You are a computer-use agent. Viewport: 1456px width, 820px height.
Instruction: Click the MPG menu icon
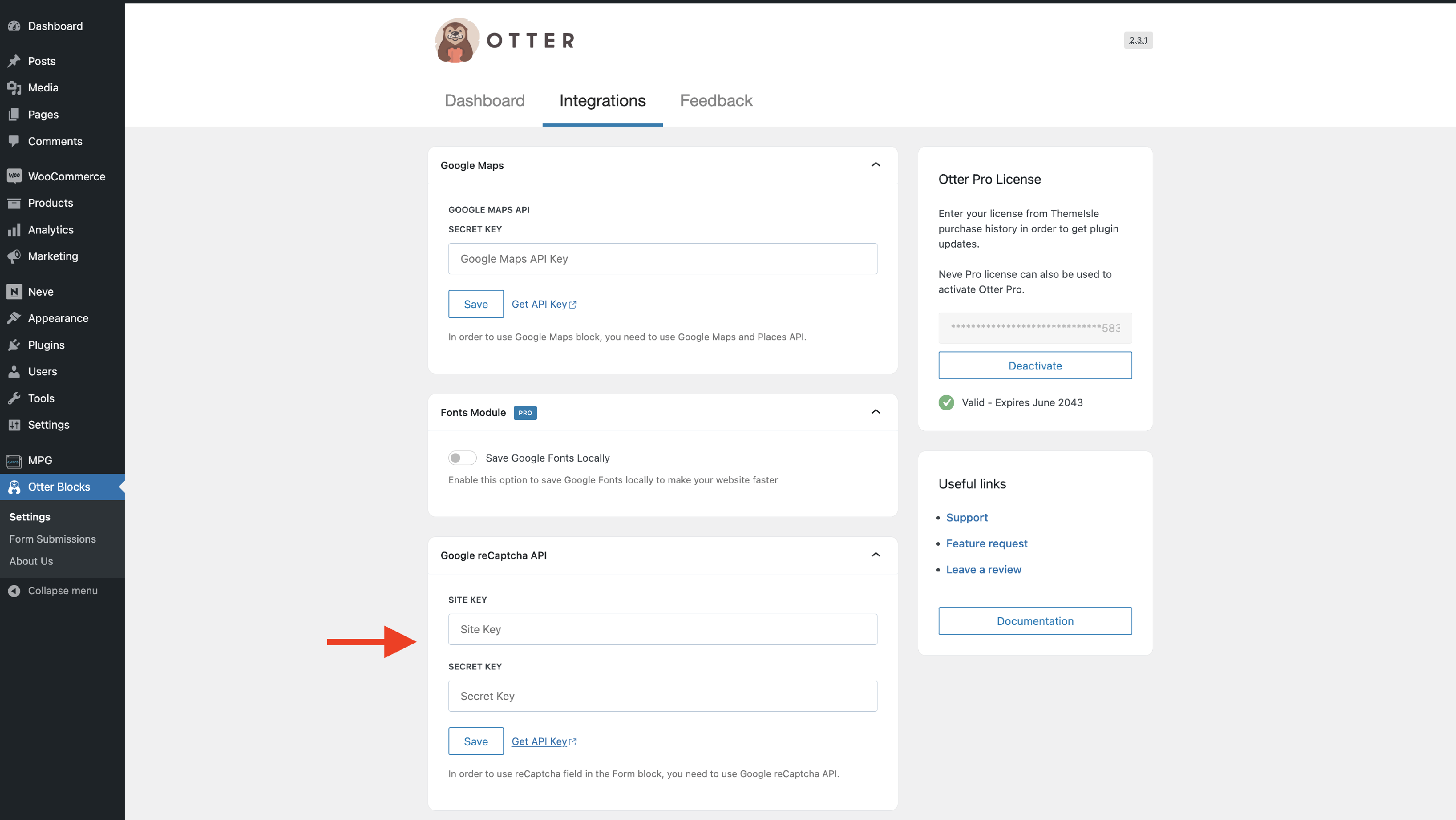pyautogui.click(x=14, y=460)
